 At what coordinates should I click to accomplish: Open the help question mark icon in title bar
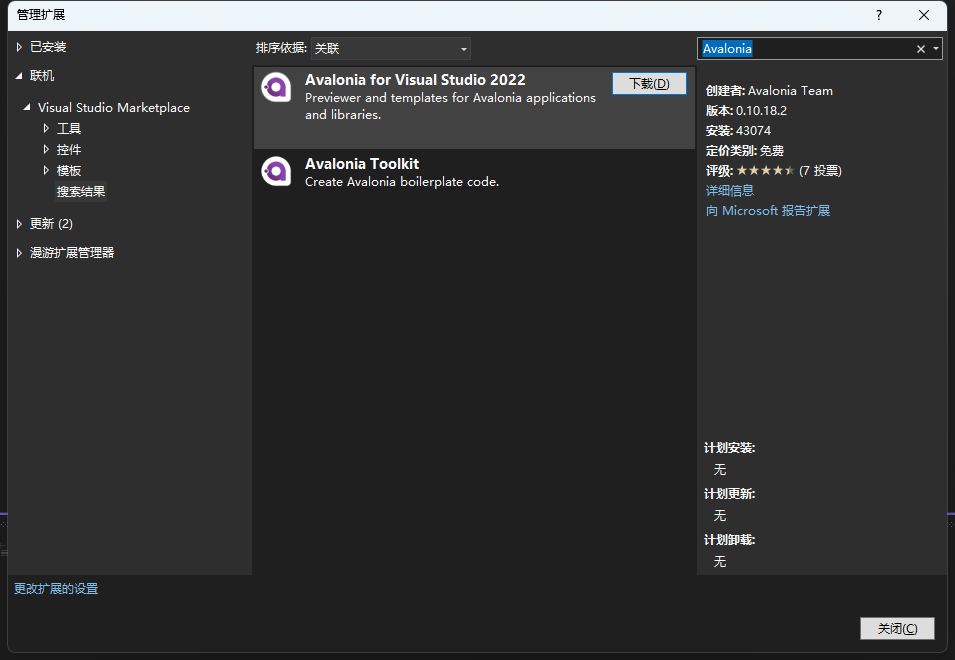point(878,15)
